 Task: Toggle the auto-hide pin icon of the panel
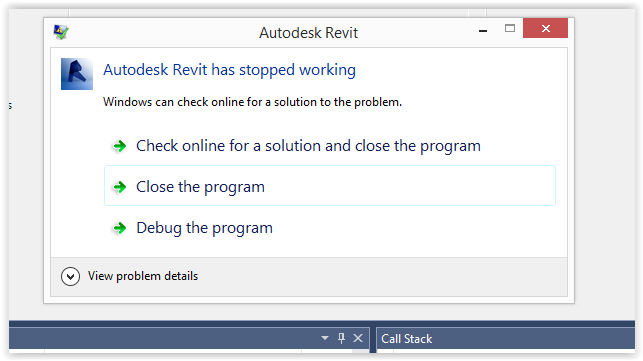pyautogui.click(x=341, y=338)
